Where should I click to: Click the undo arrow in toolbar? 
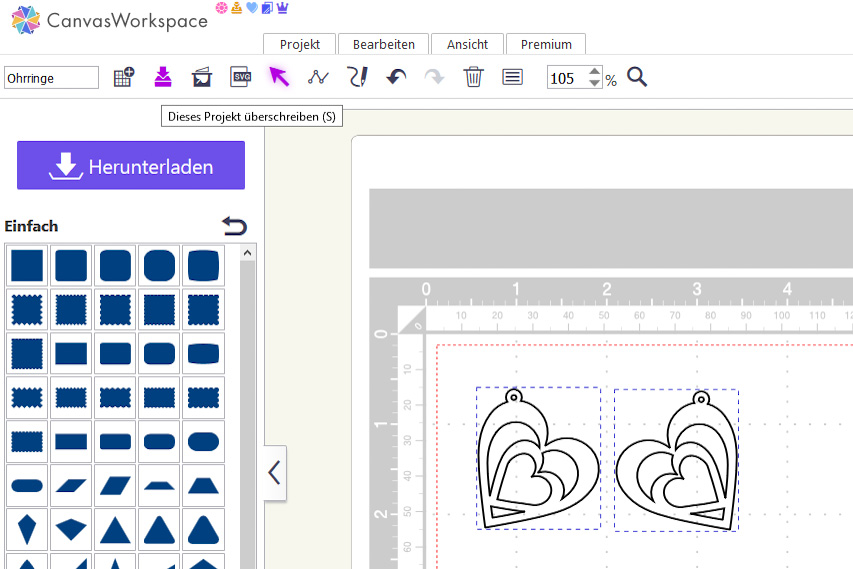(396, 77)
